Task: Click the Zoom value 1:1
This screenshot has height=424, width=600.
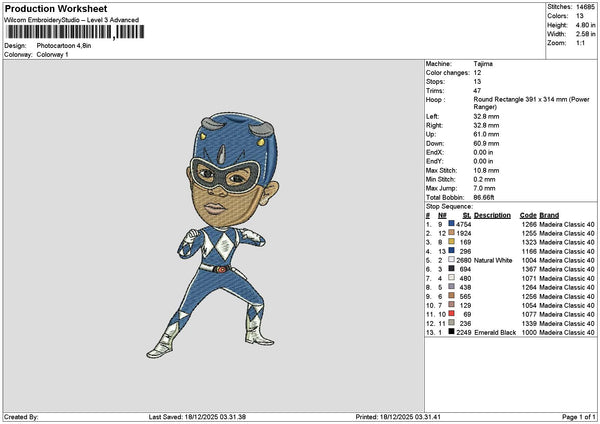Action: point(580,43)
